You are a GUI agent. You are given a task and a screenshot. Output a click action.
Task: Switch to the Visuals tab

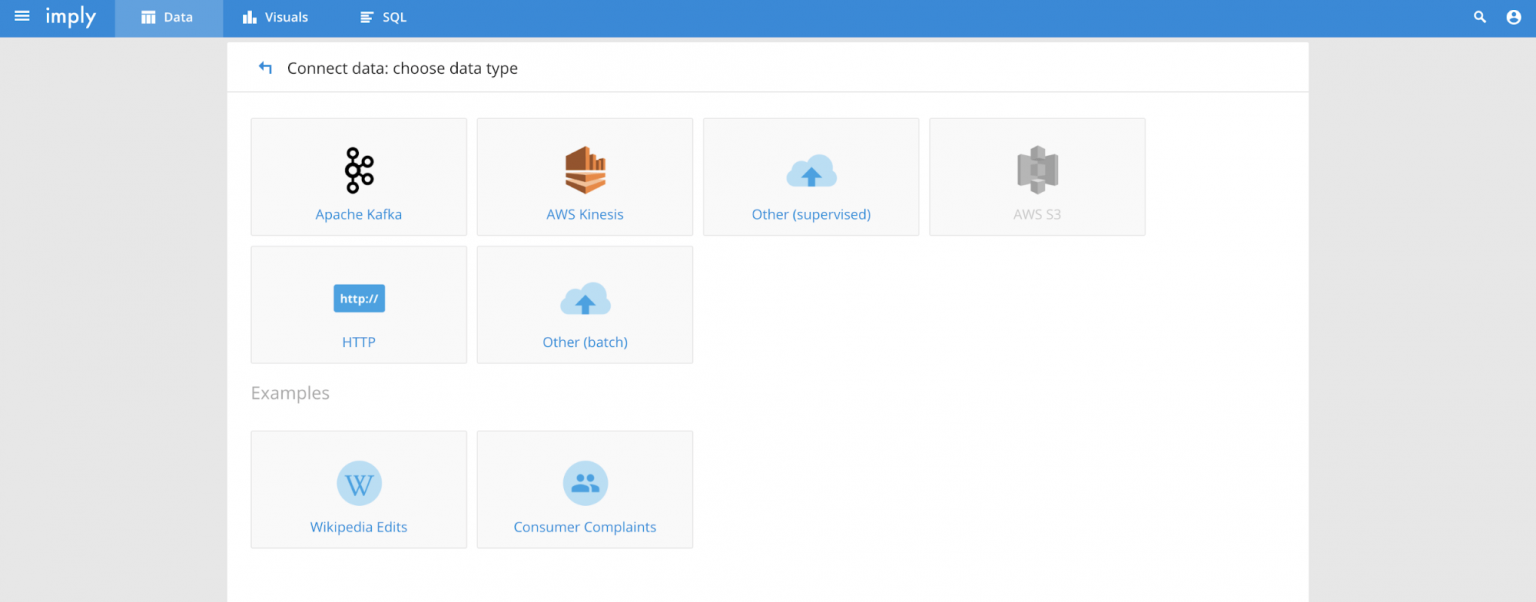click(x=275, y=17)
